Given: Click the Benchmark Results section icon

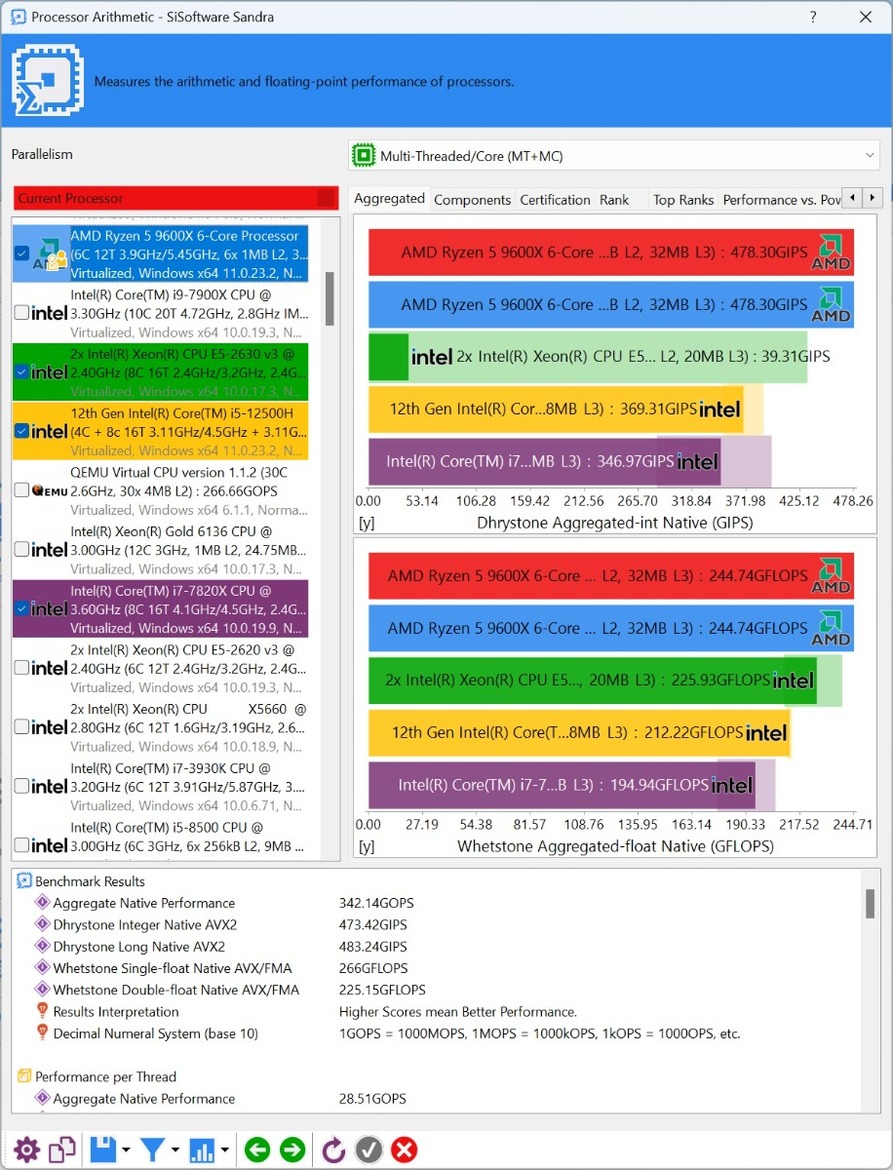Looking at the screenshot, I should [24, 881].
